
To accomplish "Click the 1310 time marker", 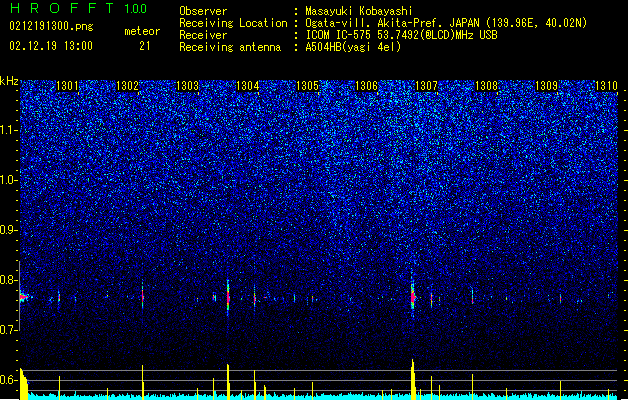I will coord(606,86).
